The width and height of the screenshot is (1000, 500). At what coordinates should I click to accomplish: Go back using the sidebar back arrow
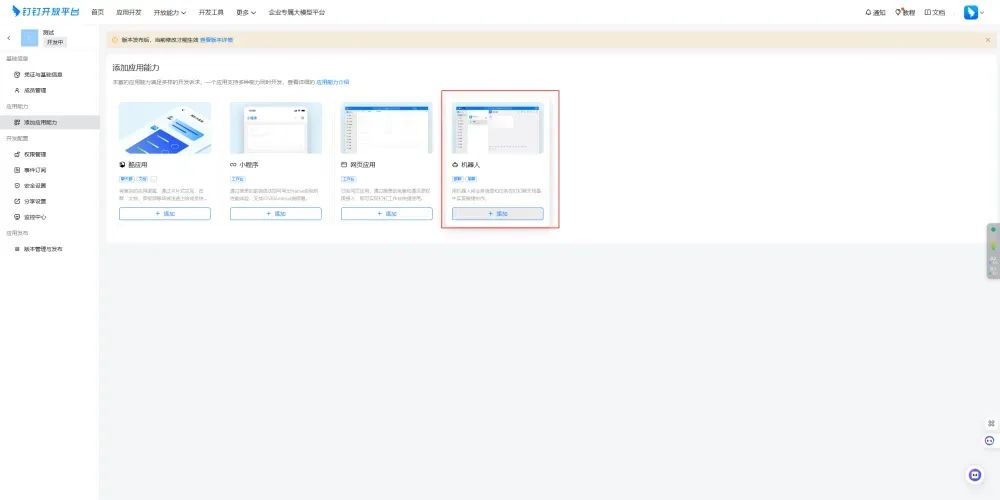click(x=9, y=38)
